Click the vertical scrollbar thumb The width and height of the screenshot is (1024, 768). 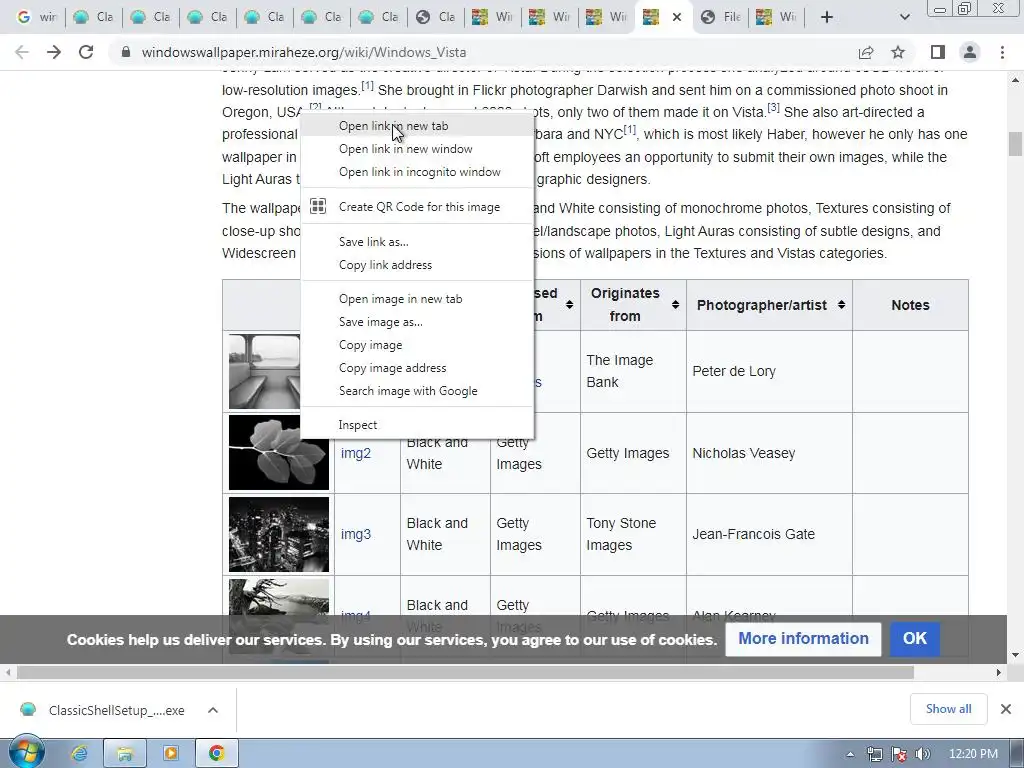click(1015, 144)
